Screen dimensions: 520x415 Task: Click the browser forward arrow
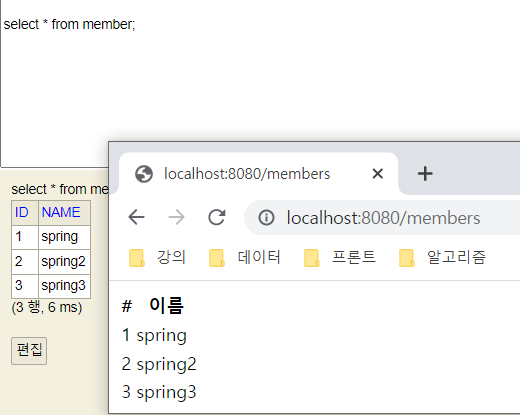[176, 217]
